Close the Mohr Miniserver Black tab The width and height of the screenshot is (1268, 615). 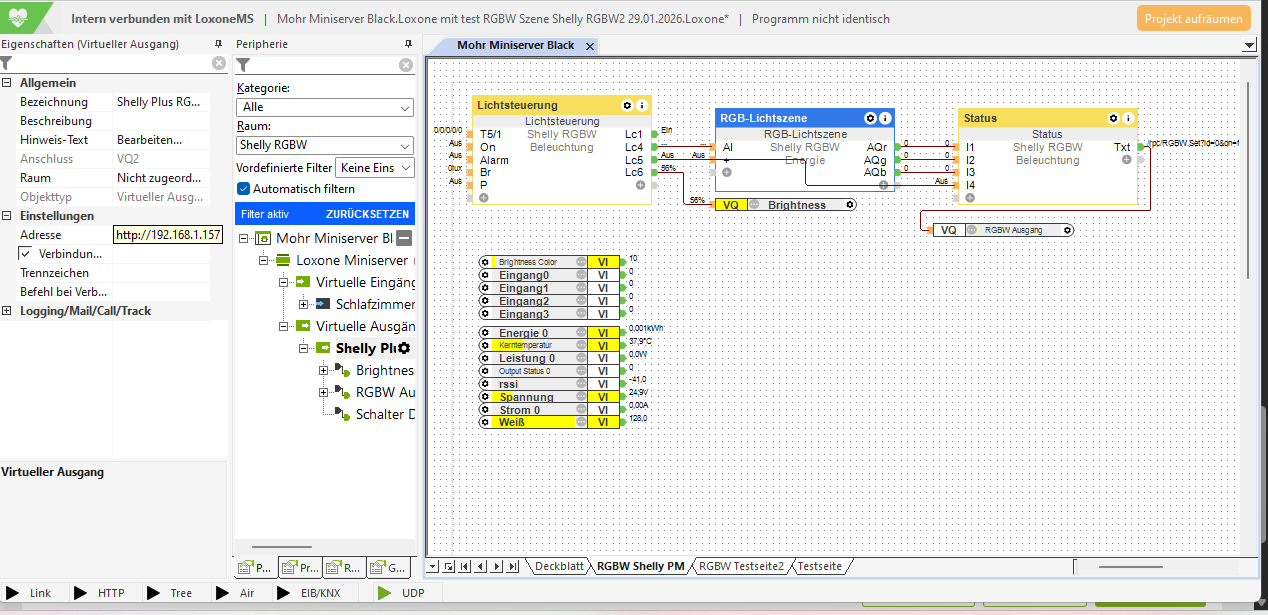pyautogui.click(x=590, y=46)
